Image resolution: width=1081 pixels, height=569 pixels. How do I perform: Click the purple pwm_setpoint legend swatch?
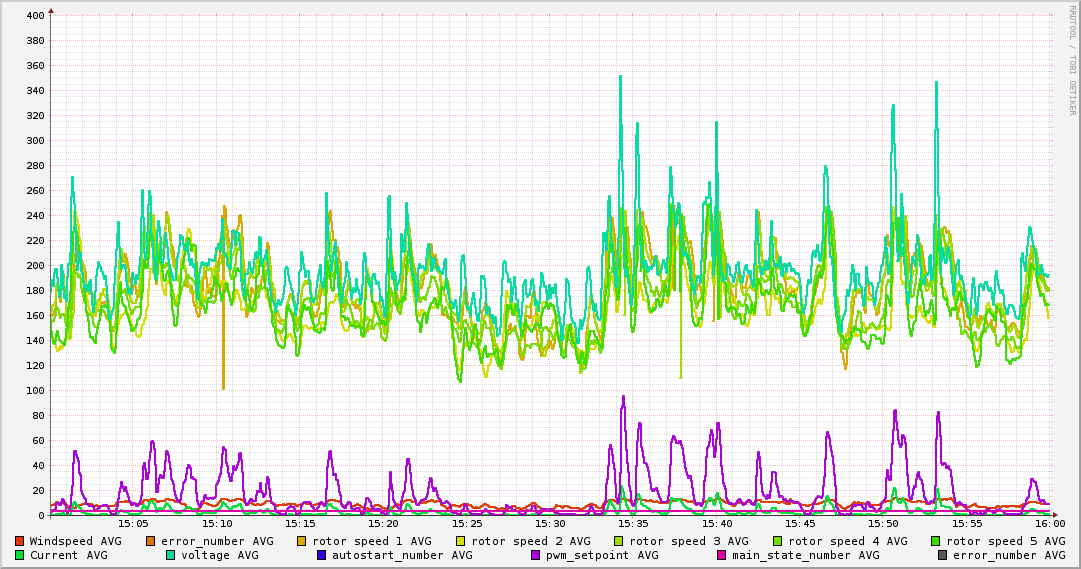(536, 555)
